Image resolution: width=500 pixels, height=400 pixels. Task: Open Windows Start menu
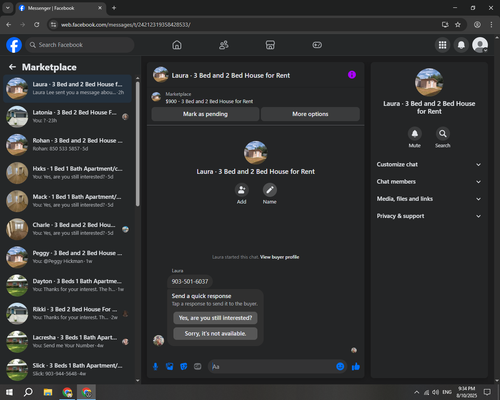coord(9,392)
